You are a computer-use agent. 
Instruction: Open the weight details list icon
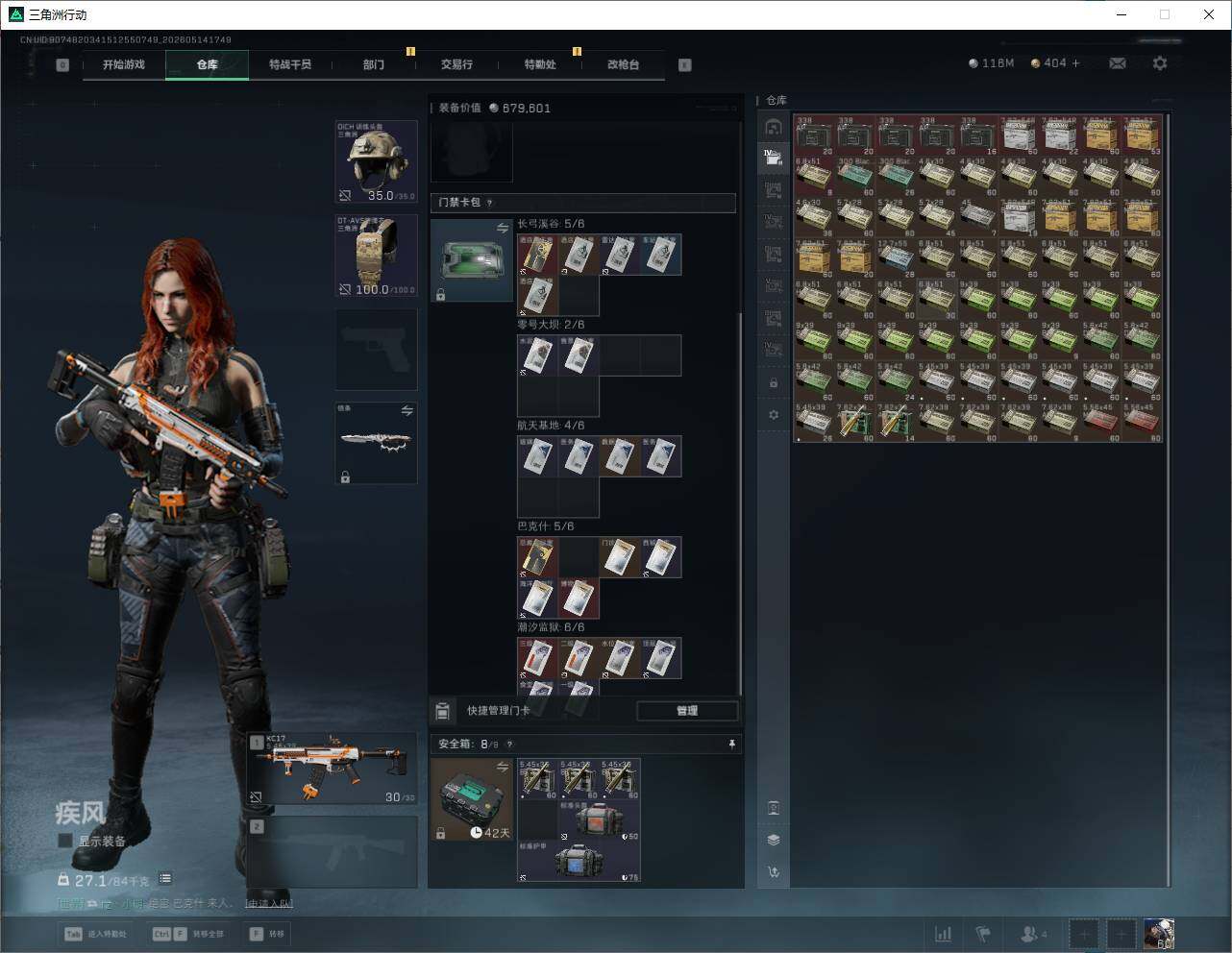[x=165, y=878]
